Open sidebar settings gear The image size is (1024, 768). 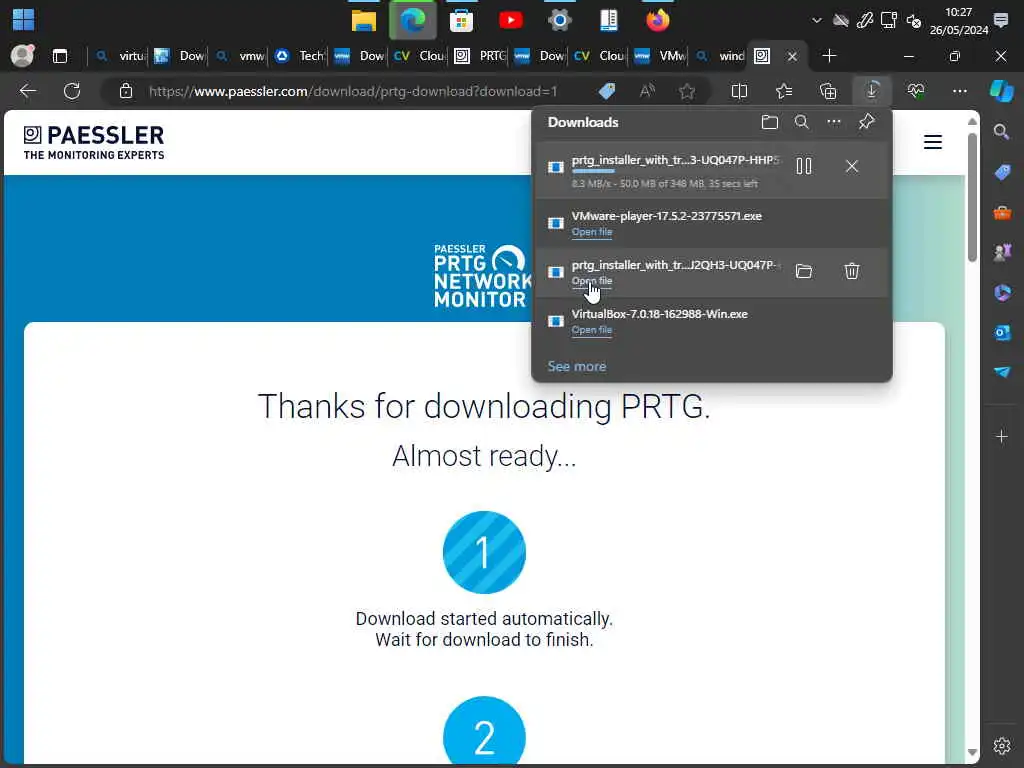click(1002, 746)
